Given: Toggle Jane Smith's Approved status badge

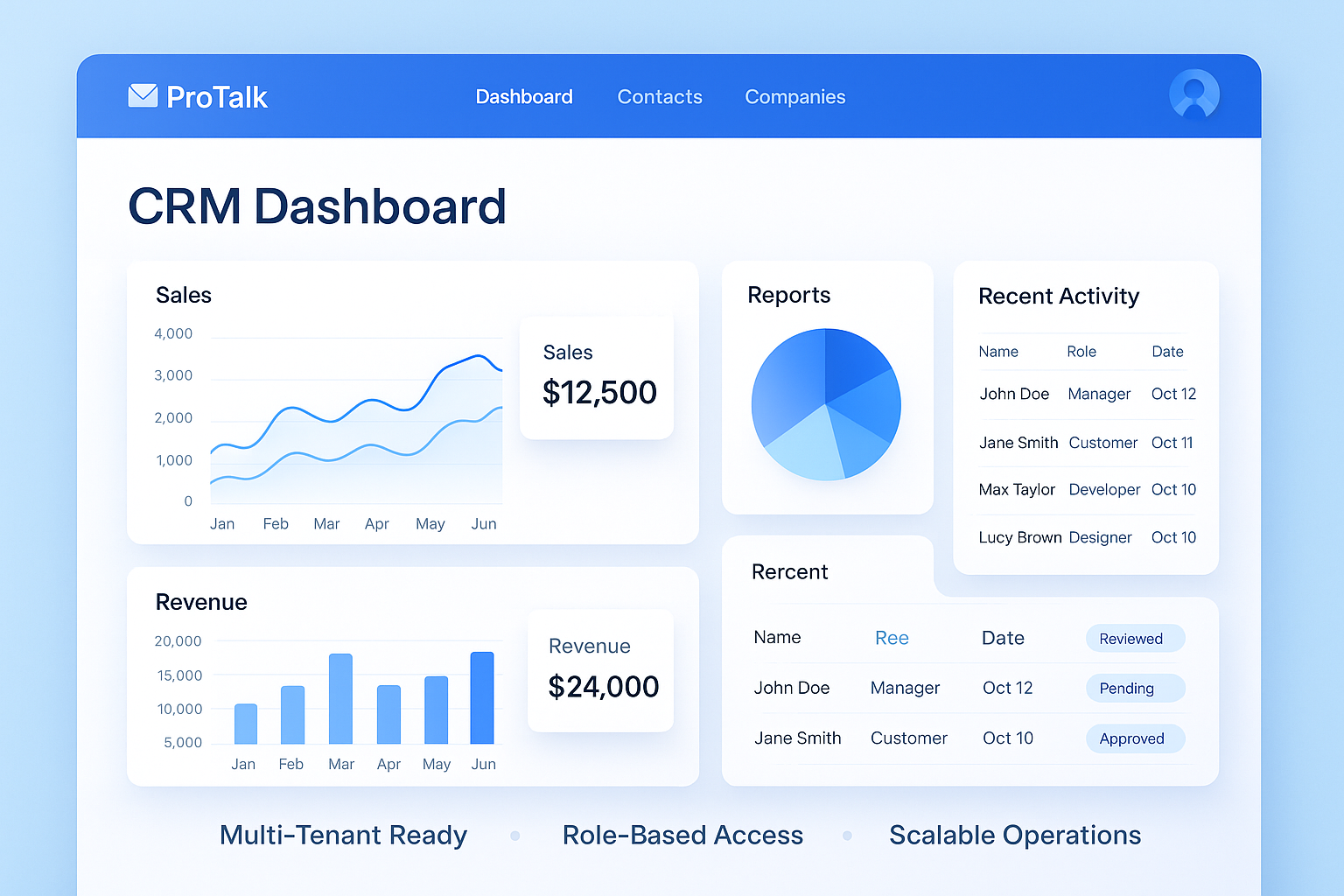Looking at the screenshot, I should click(1135, 738).
